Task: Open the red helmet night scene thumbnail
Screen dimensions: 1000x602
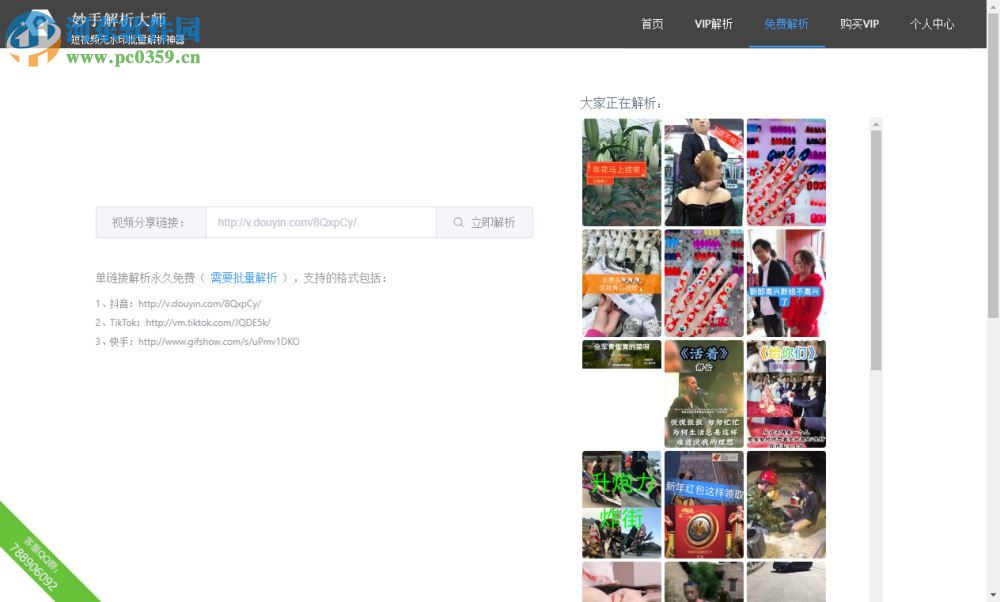Action: (x=786, y=505)
